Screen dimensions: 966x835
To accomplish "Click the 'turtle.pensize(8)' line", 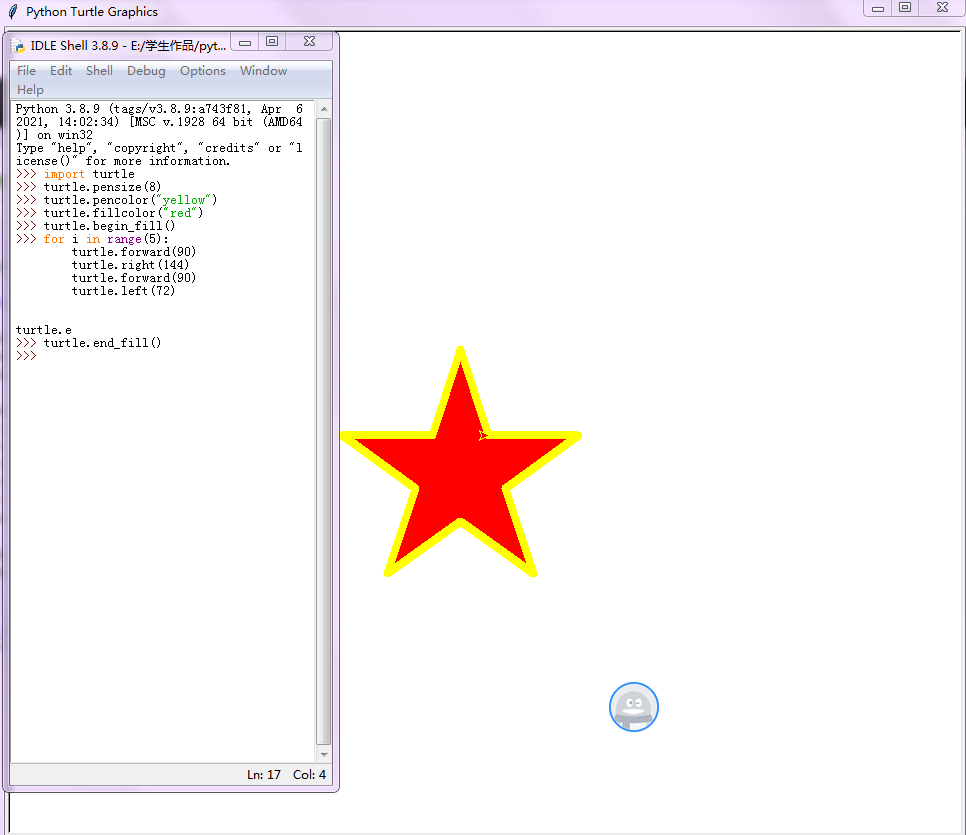I will pyautogui.click(x=102, y=187).
